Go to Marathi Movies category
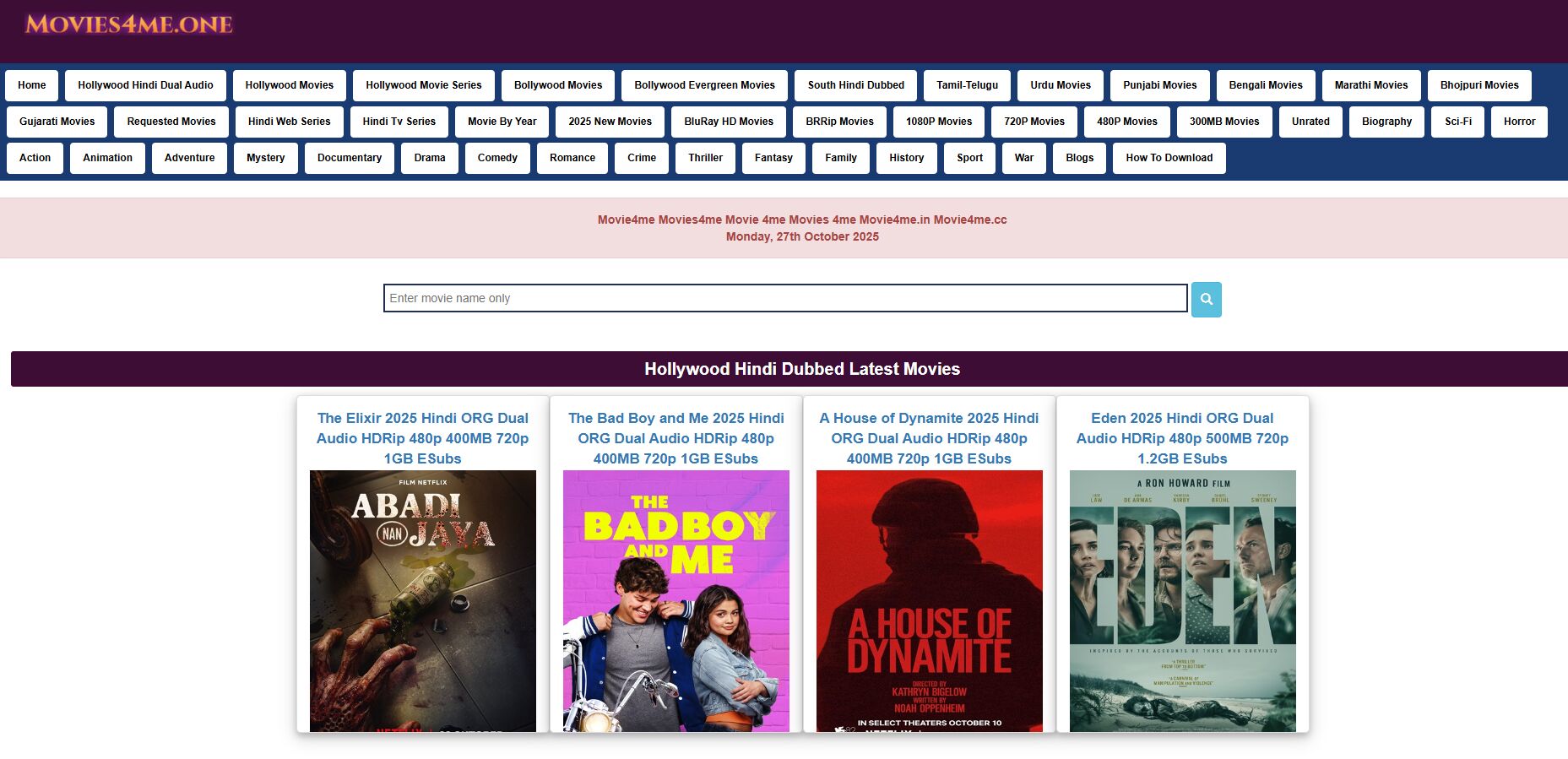The width and height of the screenshot is (1568, 759). click(x=1371, y=85)
